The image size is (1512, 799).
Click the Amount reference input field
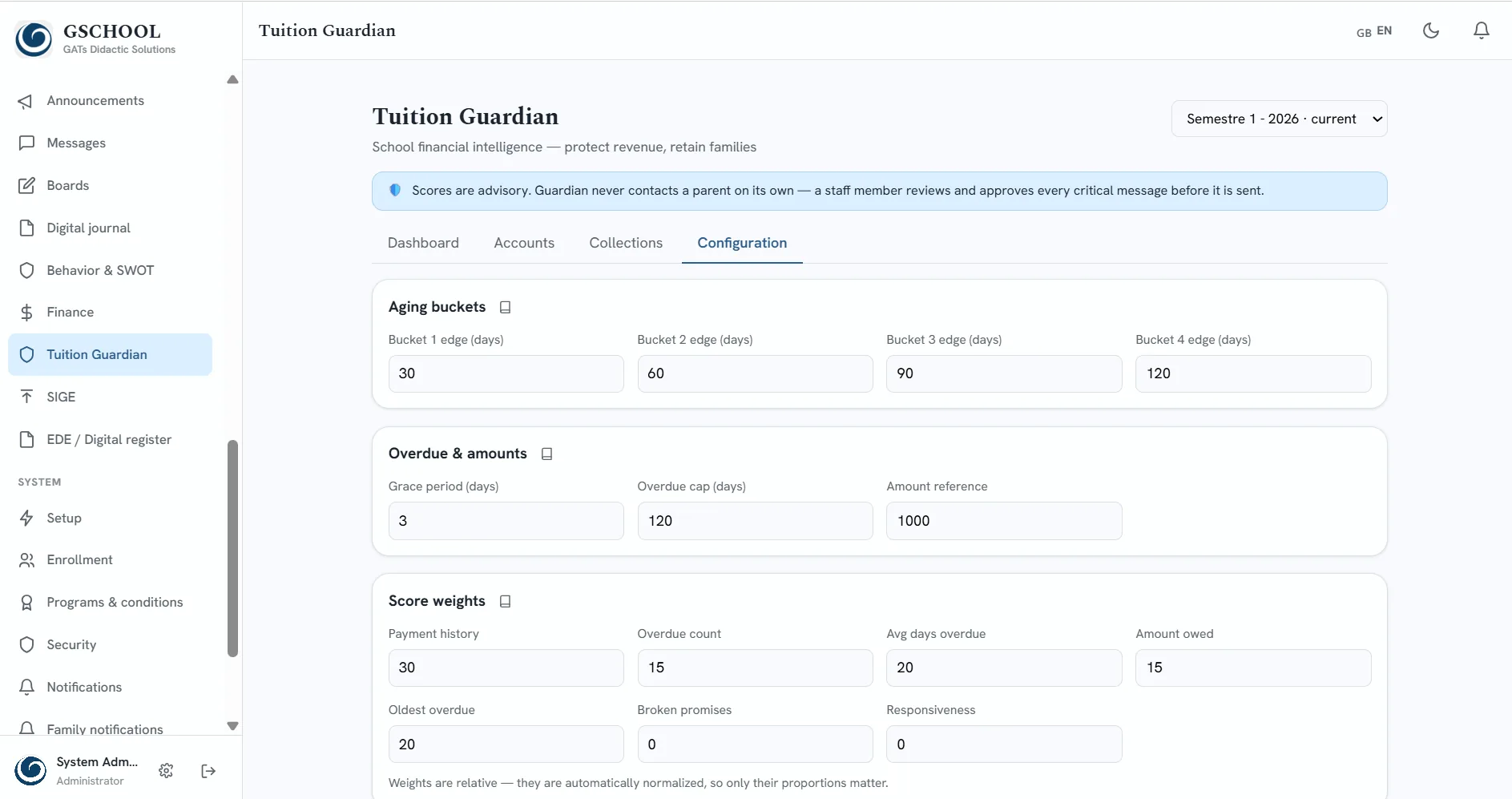pyautogui.click(x=1004, y=521)
